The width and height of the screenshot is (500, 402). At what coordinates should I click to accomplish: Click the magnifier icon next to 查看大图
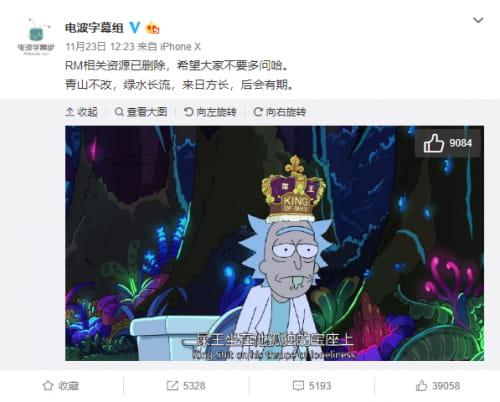(x=119, y=112)
